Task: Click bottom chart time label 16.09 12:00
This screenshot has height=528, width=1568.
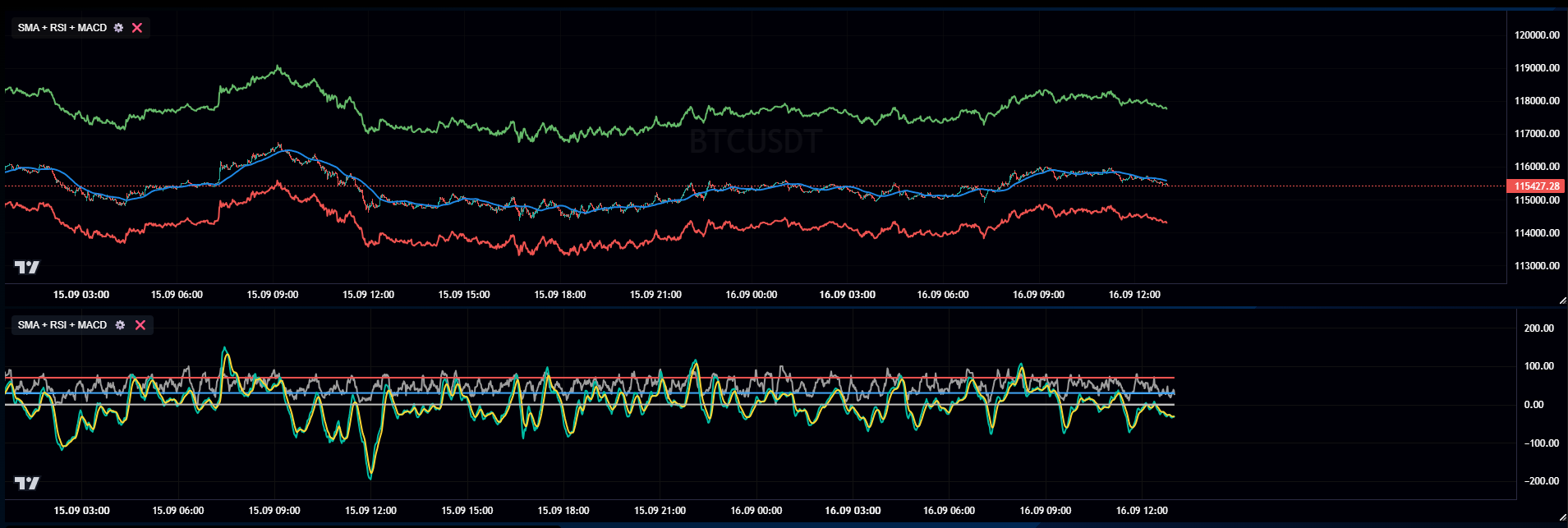Action: pyautogui.click(x=1142, y=511)
